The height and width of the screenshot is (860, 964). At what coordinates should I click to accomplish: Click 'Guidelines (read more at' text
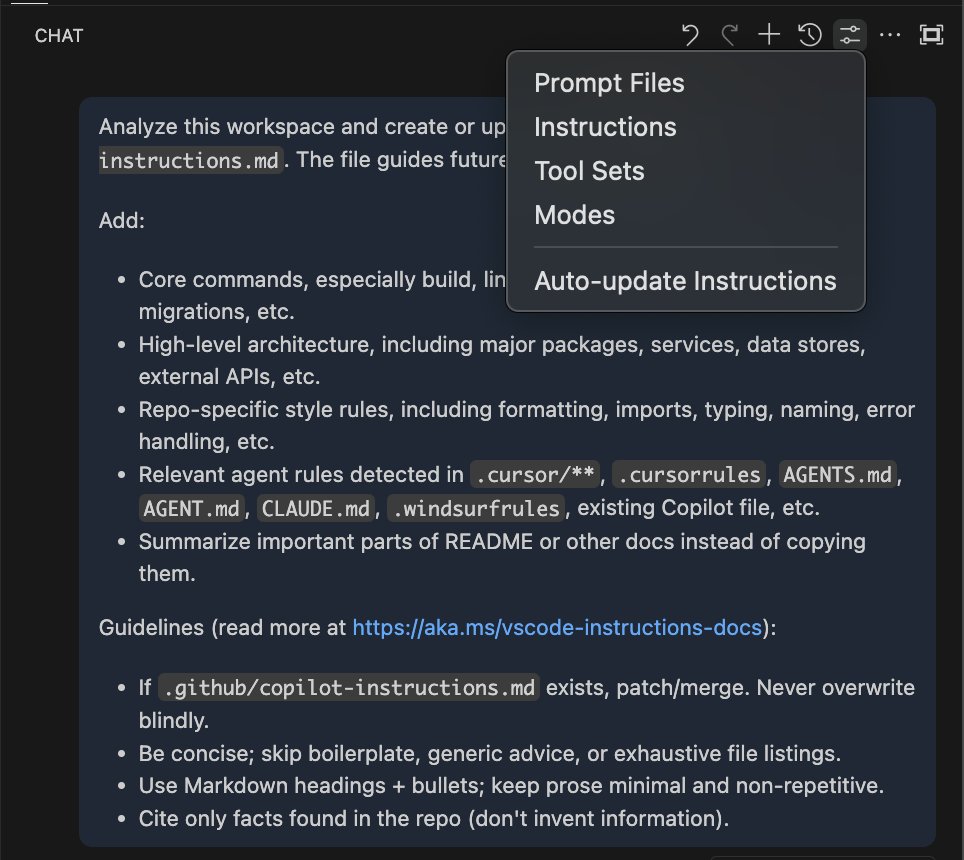(223, 628)
